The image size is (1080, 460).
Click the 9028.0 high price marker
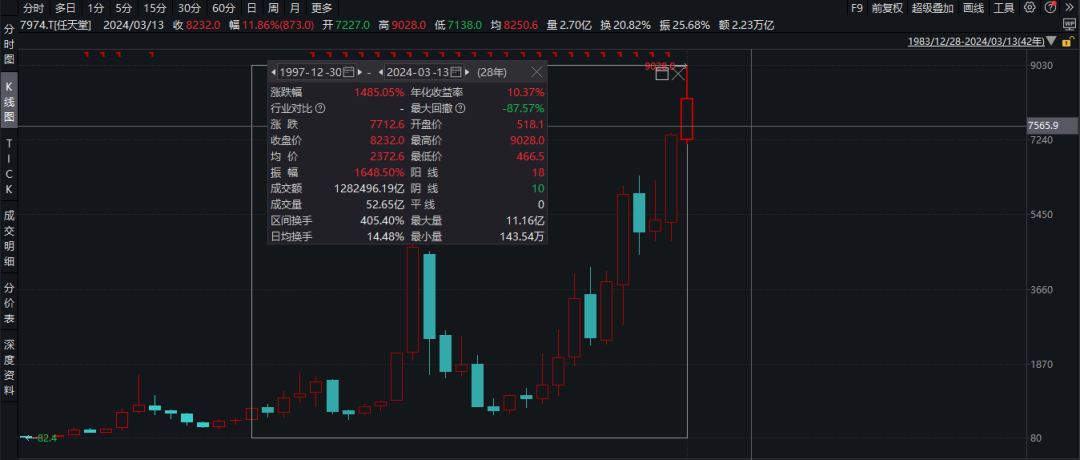(x=659, y=66)
